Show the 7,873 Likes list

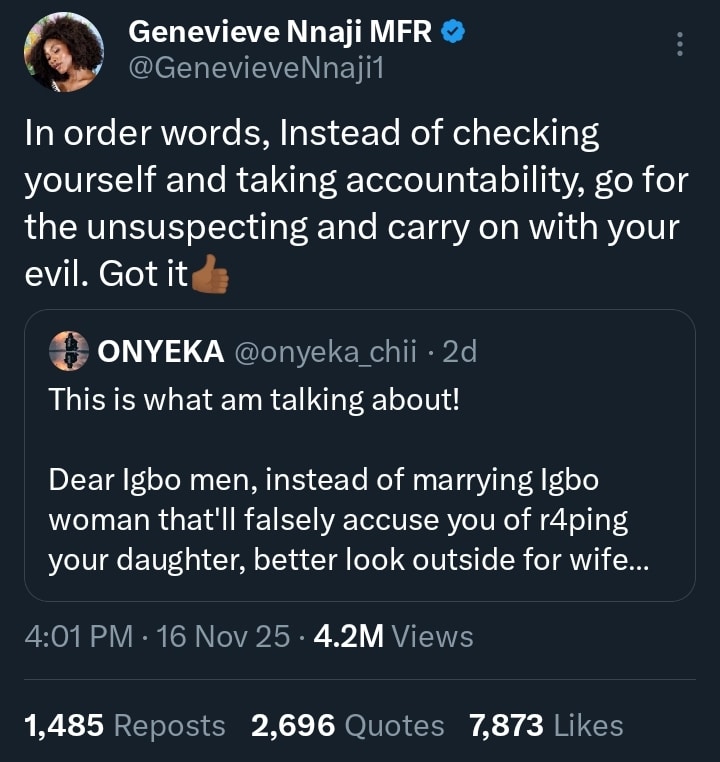[x=546, y=725]
